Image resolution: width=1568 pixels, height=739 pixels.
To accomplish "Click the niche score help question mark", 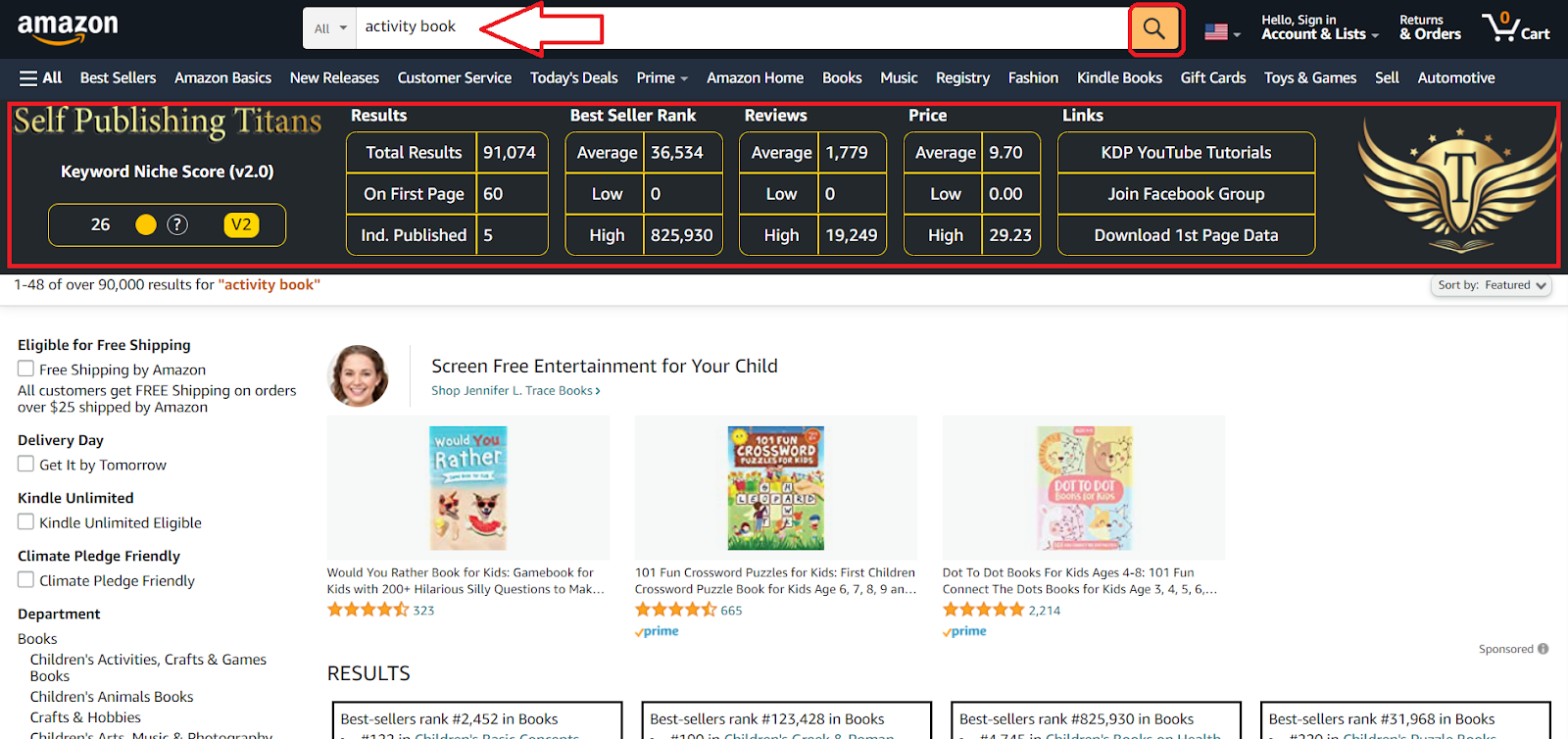I will 177,224.
